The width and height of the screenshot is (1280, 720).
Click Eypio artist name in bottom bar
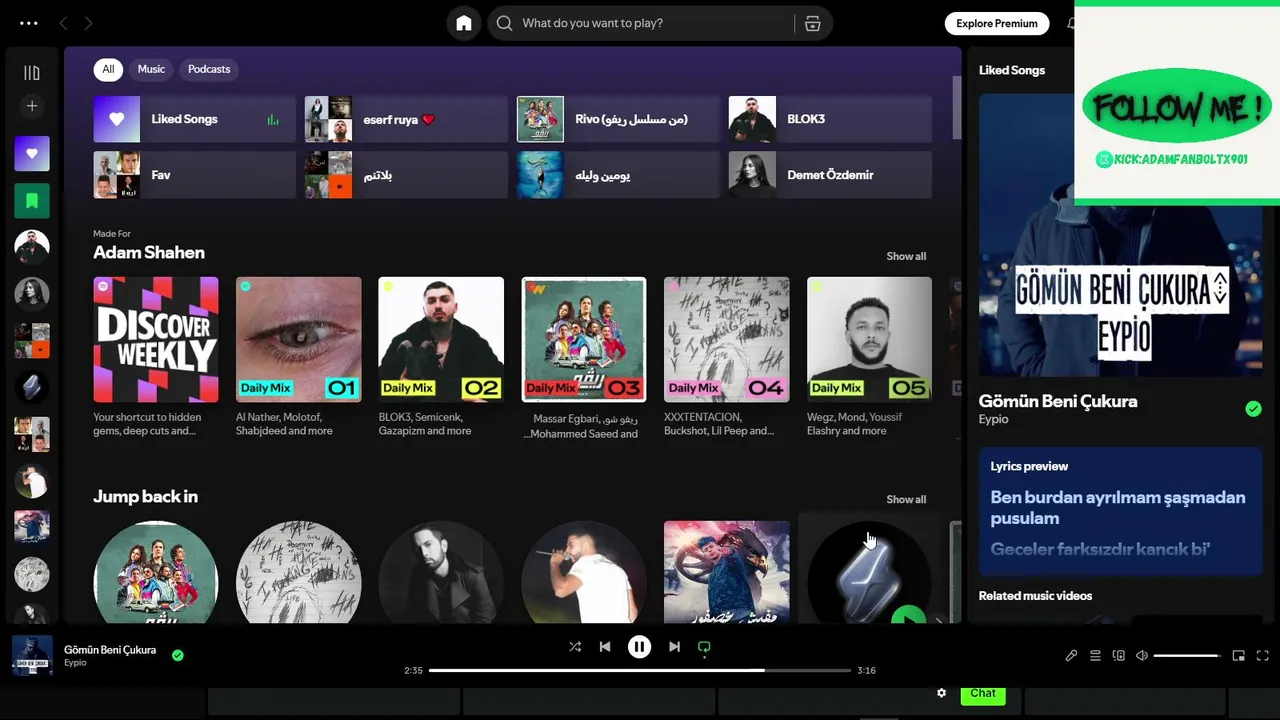[75, 663]
